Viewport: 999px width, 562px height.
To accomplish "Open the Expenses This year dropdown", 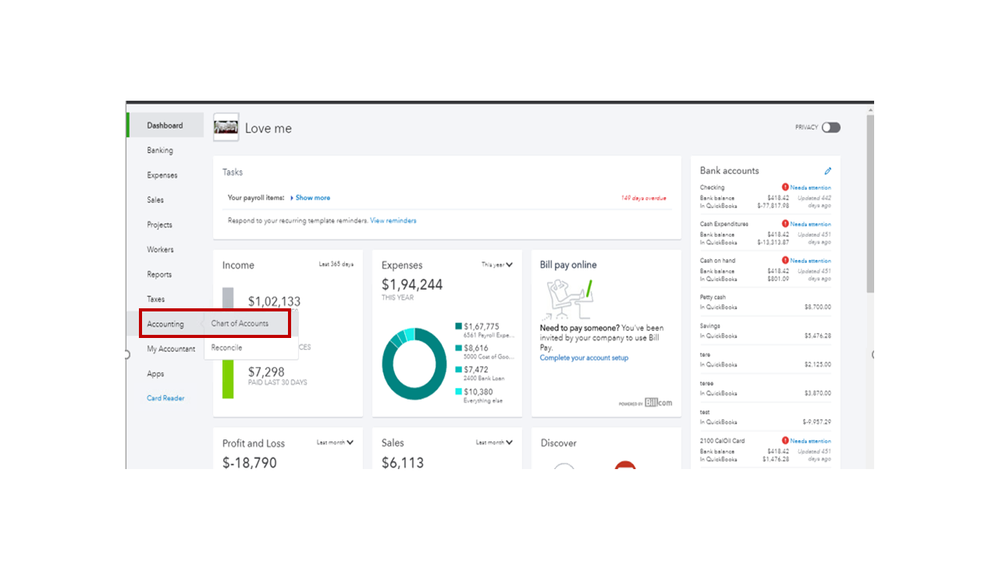I will point(497,264).
